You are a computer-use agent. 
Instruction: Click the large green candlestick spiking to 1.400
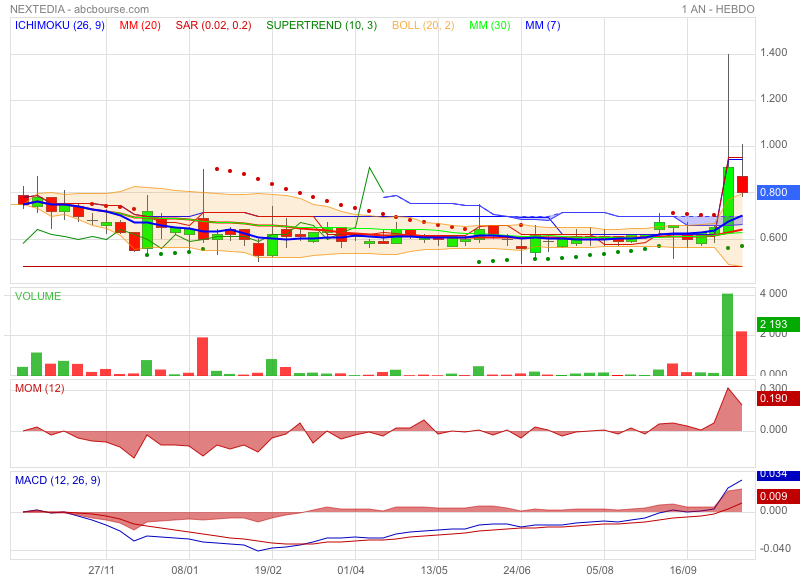tap(728, 200)
